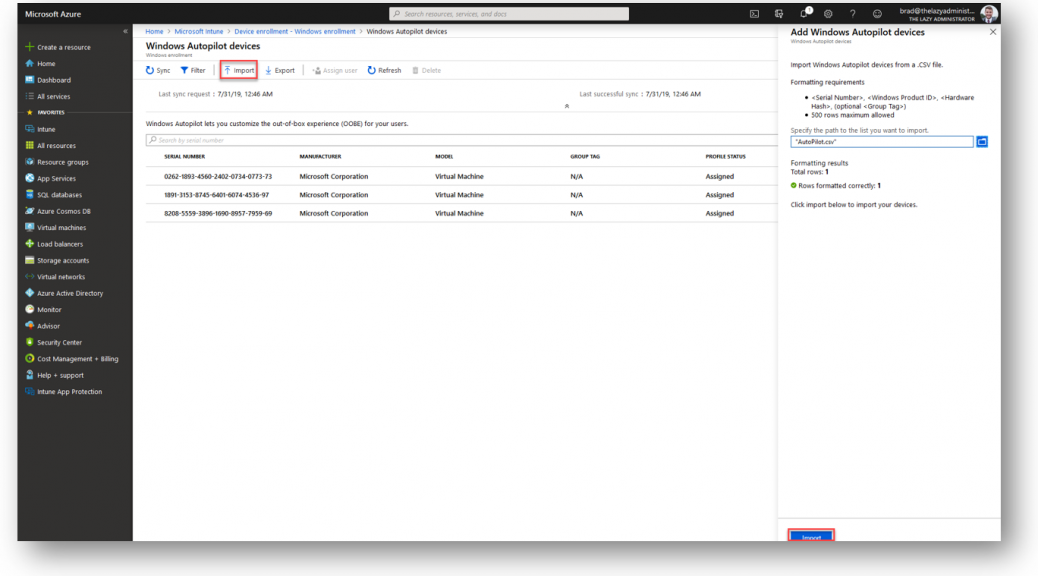Click the Home breadcrumb link
The height and width of the screenshot is (576, 1038).
[154, 31]
